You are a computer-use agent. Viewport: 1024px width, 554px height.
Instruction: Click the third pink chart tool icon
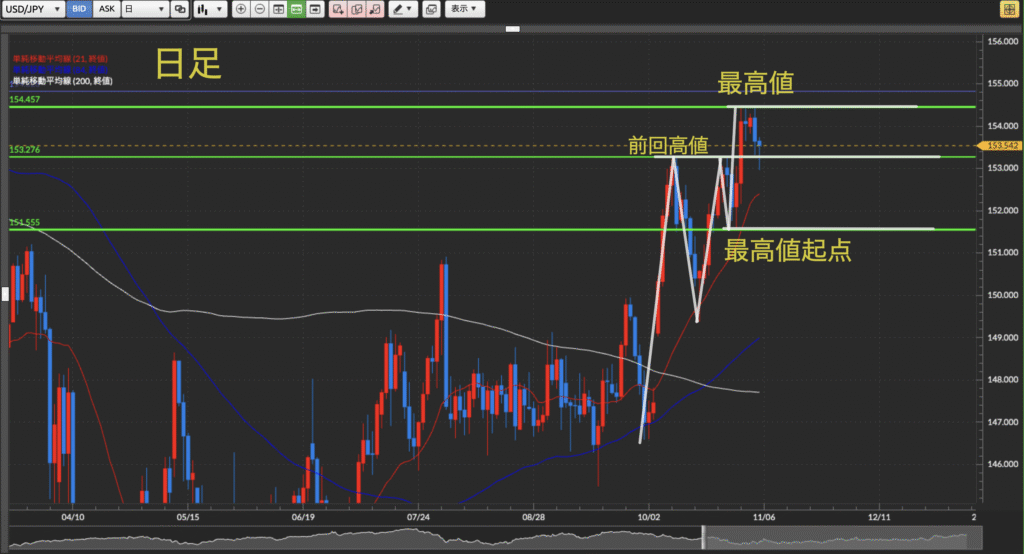click(373, 9)
